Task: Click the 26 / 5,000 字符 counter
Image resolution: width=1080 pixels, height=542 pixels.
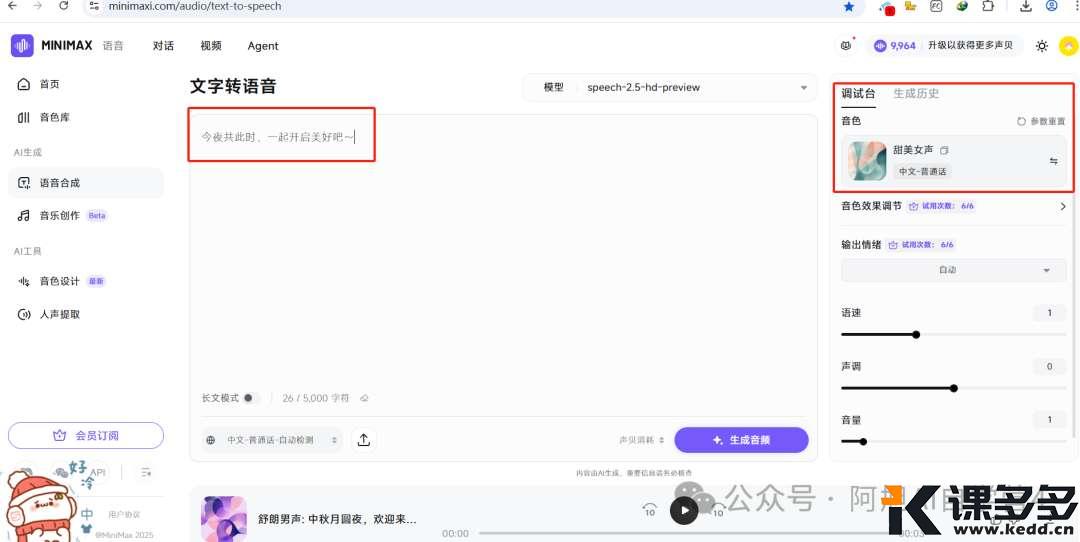Action: pyautogui.click(x=315, y=398)
